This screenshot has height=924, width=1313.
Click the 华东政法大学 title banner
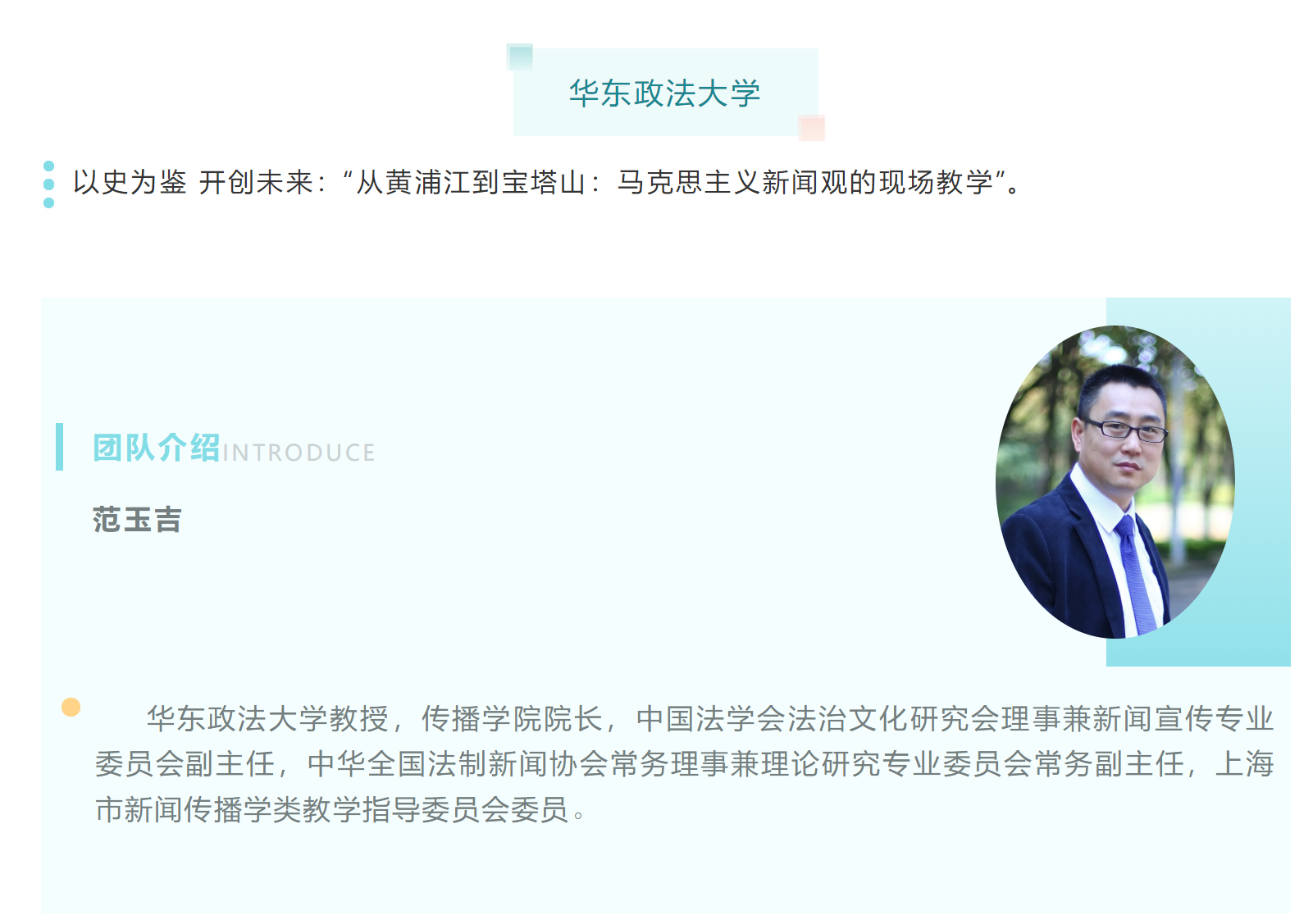pos(665,93)
